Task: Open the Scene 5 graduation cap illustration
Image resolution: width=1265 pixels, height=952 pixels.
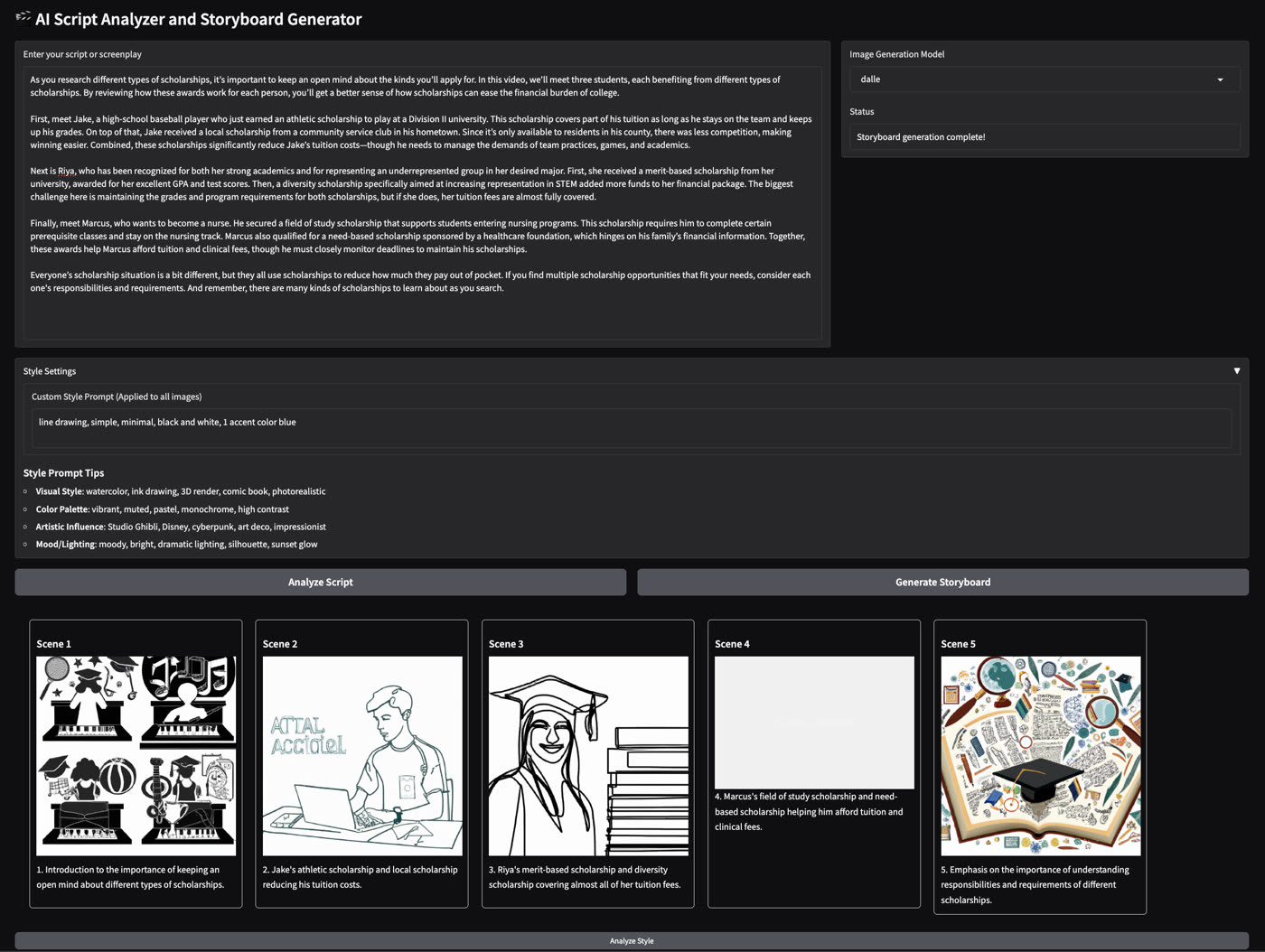Action: point(1040,756)
